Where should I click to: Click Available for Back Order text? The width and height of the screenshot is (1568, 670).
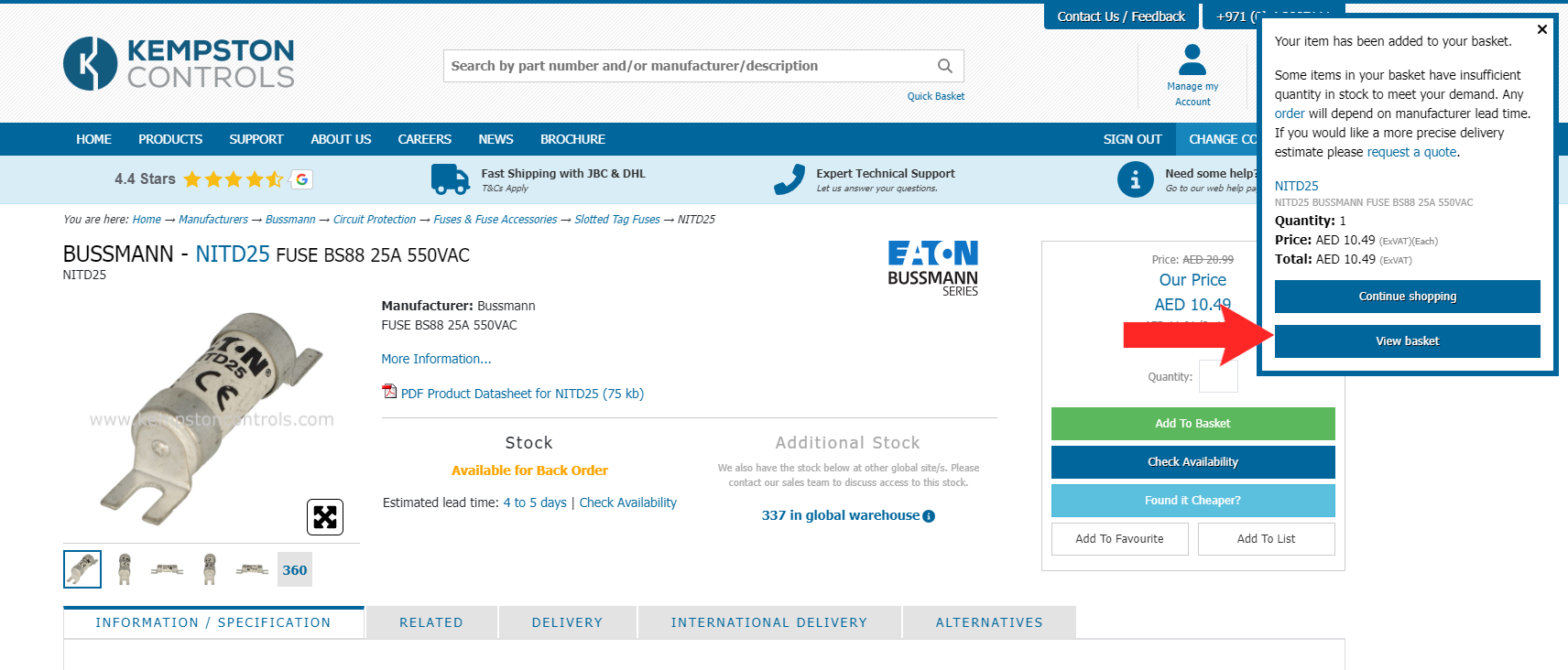529,470
